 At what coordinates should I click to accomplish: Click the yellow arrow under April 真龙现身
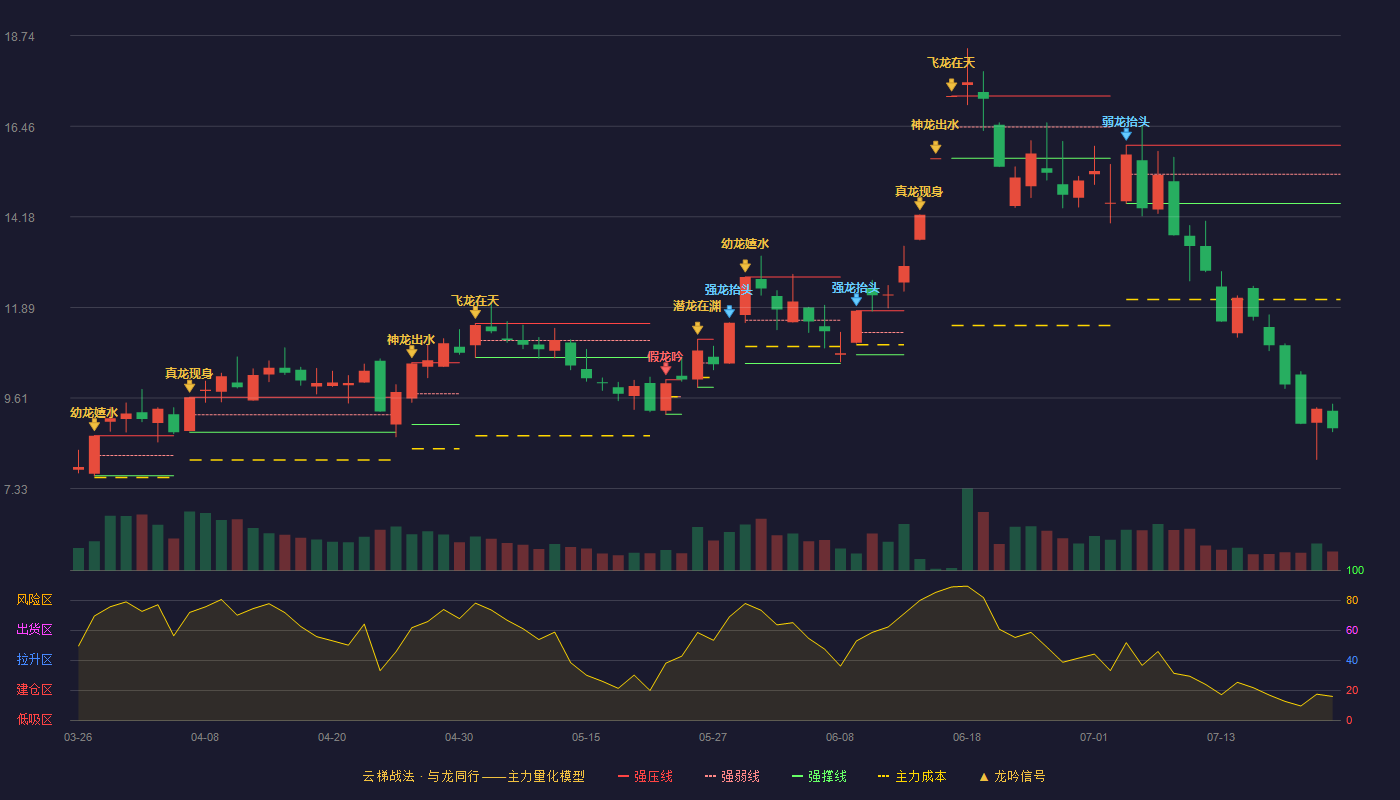(x=189, y=386)
